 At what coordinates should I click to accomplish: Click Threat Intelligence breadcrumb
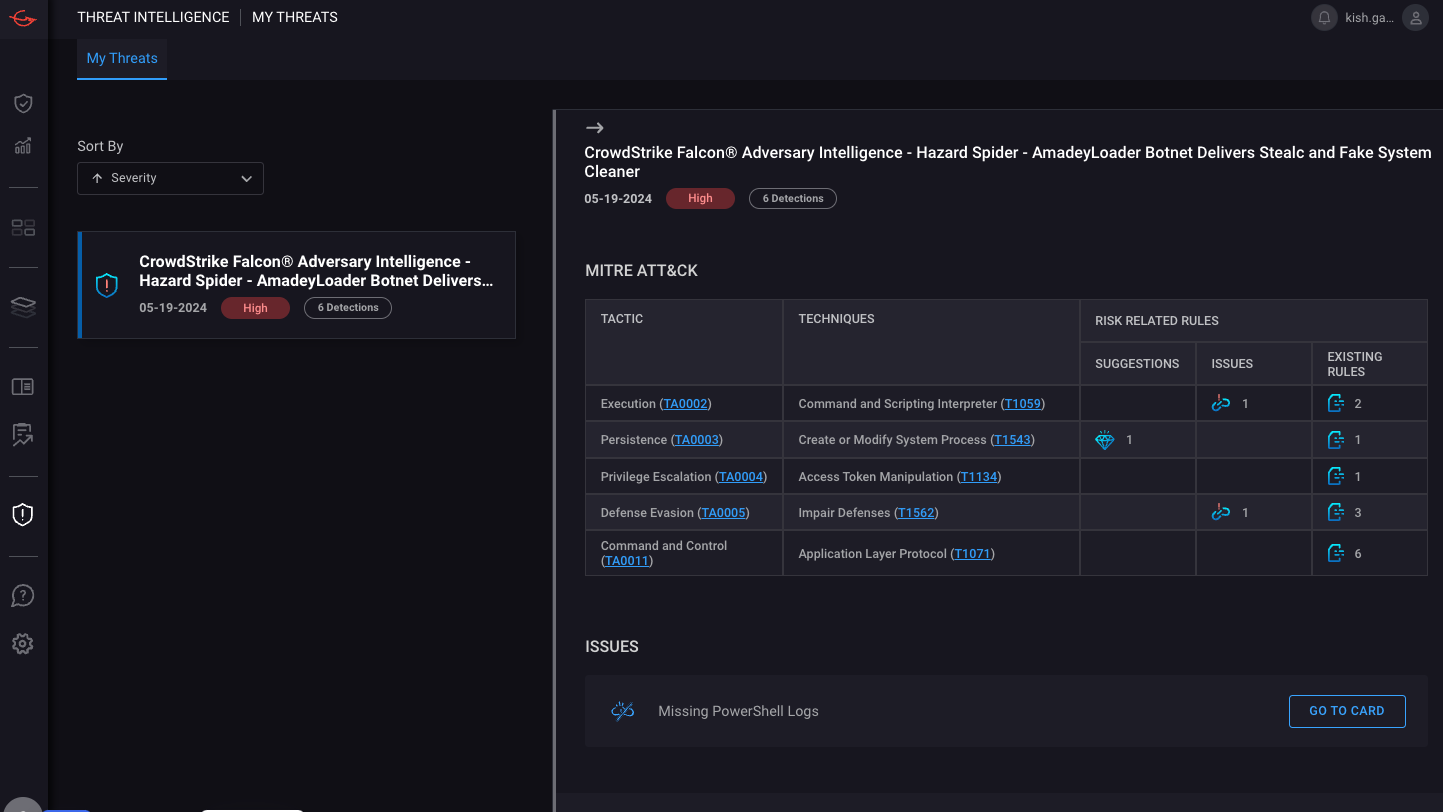[153, 17]
